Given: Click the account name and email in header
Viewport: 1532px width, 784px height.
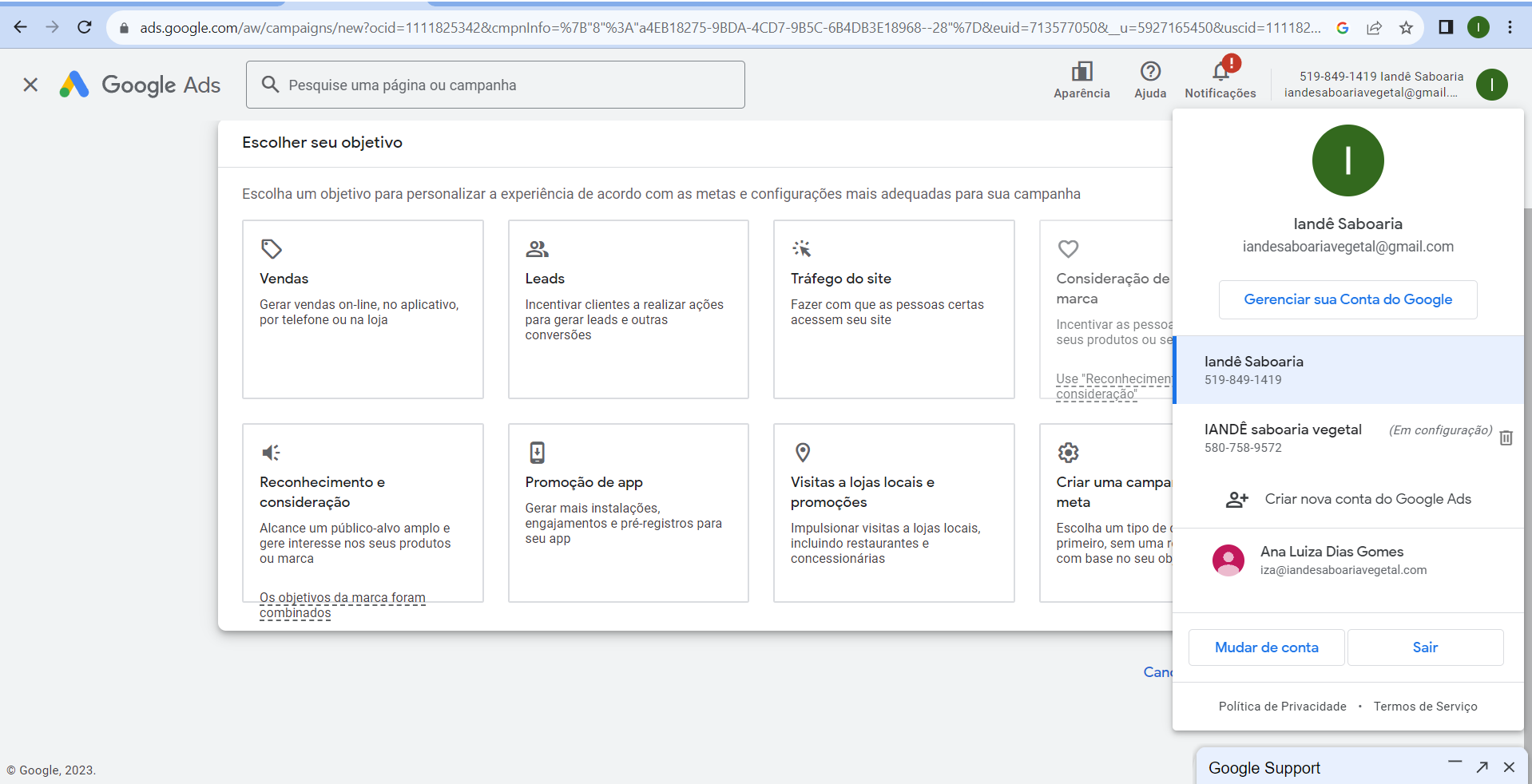Looking at the screenshot, I should pyautogui.click(x=1373, y=85).
